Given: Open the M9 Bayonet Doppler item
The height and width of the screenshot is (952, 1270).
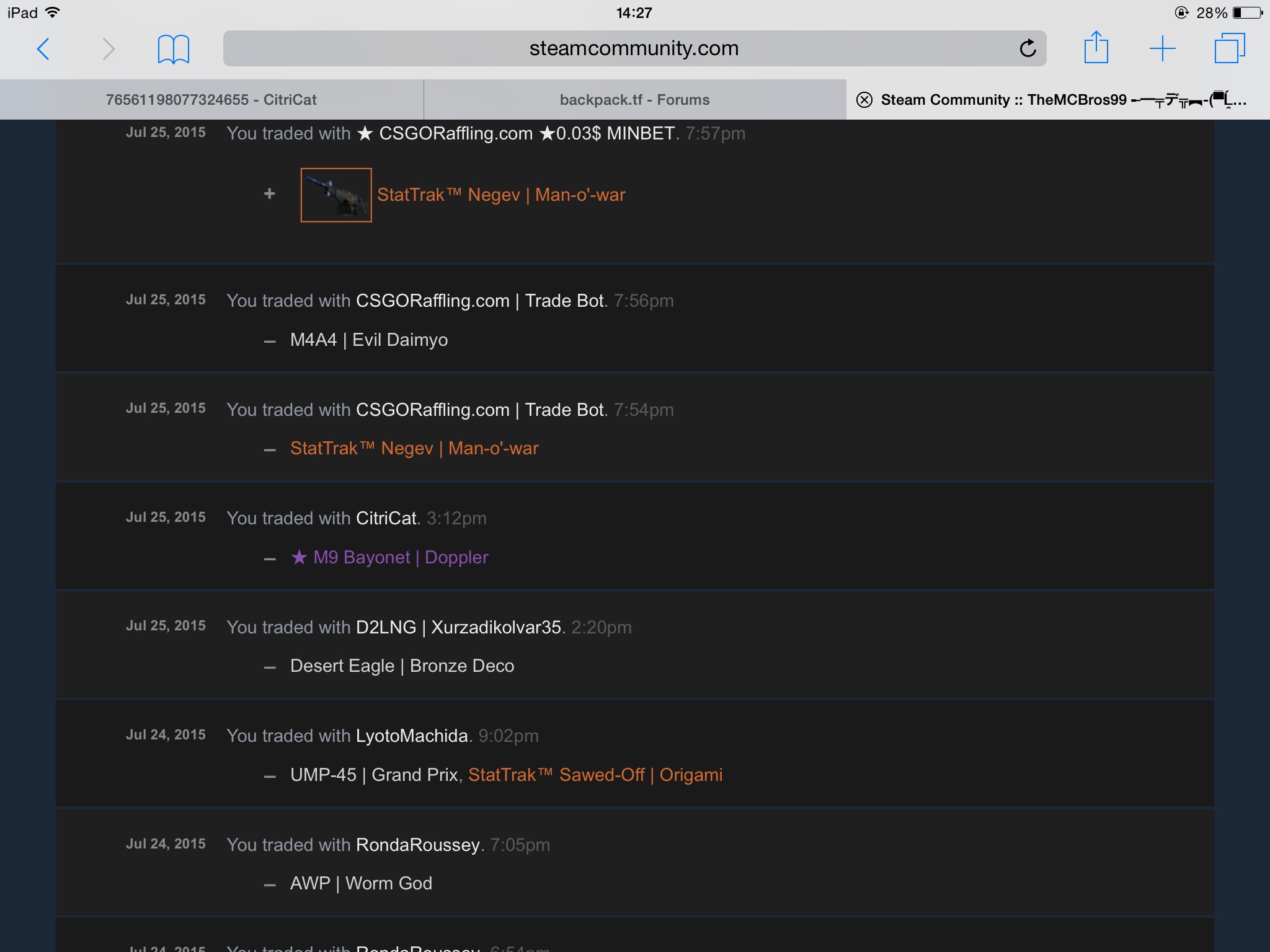Looking at the screenshot, I should pos(391,558).
